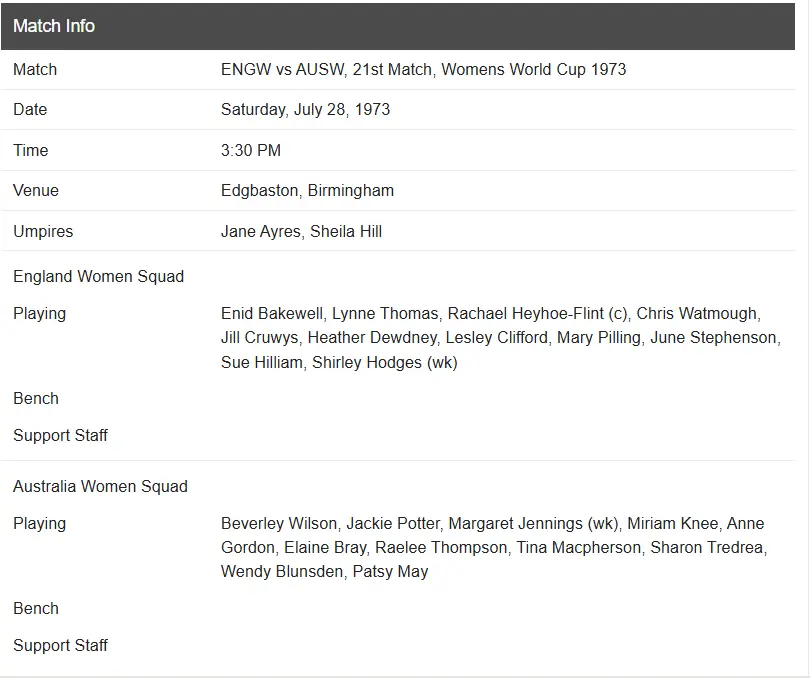
Task: Open Beverley Wilson's player profile
Action: point(279,523)
